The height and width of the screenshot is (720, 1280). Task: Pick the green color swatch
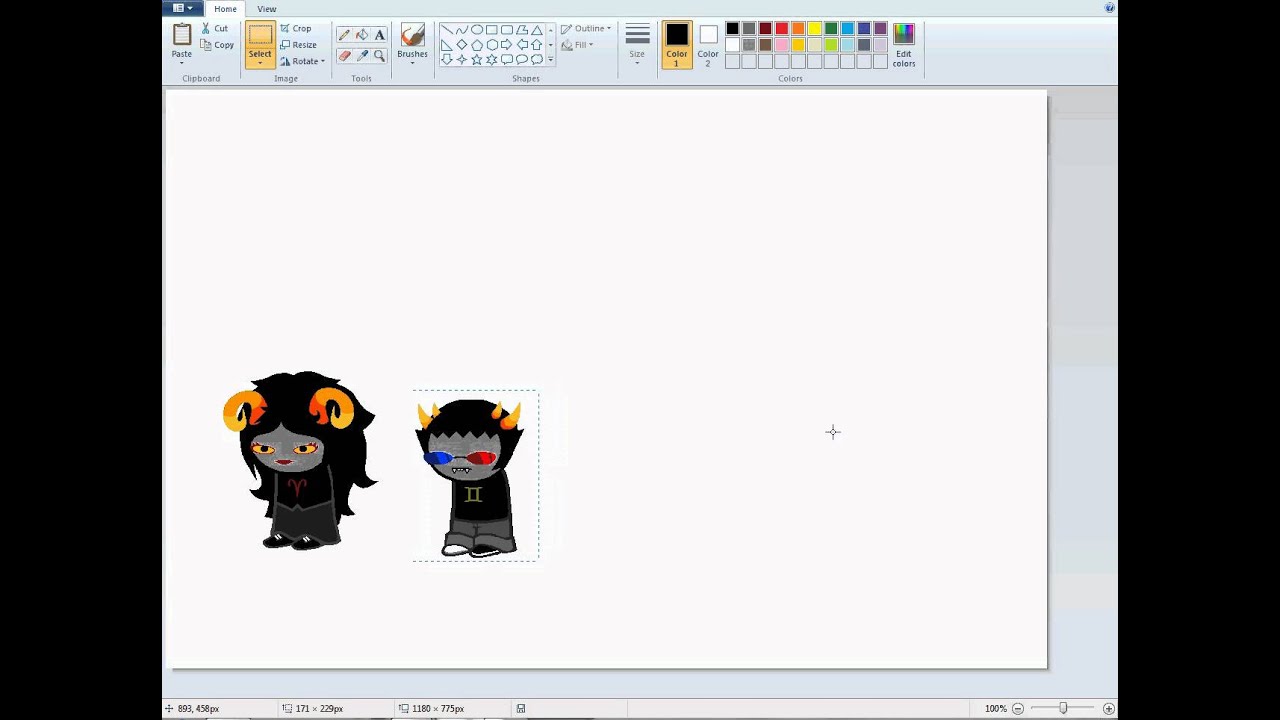pyautogui.click(x=831, y=29)
